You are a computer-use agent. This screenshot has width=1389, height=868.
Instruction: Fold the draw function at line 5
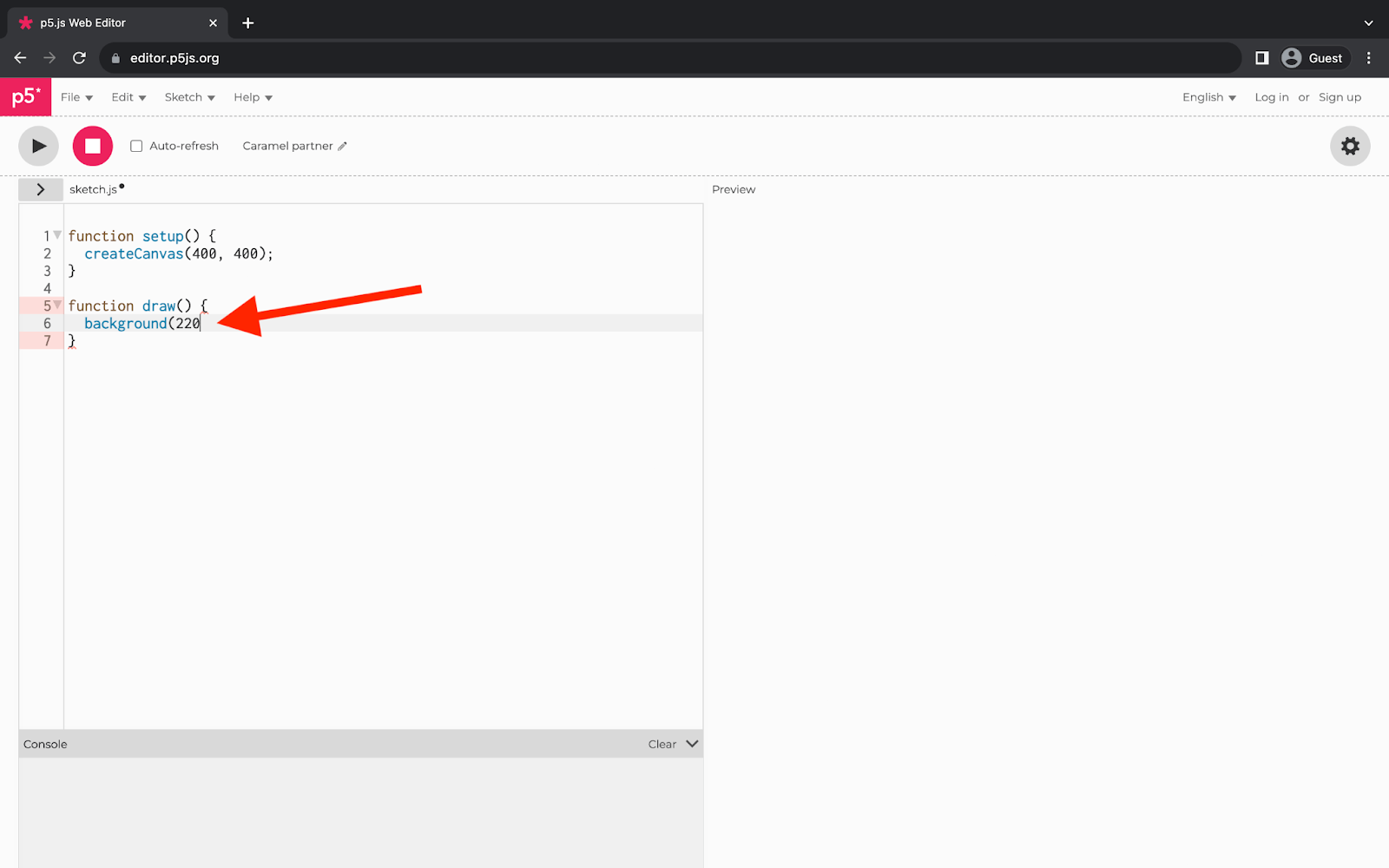(x=56, y=305)
